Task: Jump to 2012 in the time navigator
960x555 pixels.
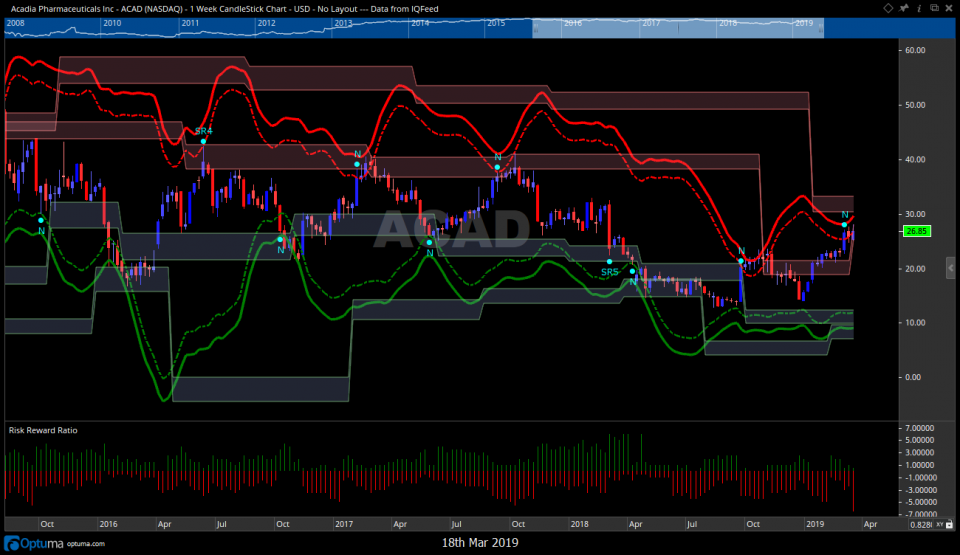Action: [266, 23]
